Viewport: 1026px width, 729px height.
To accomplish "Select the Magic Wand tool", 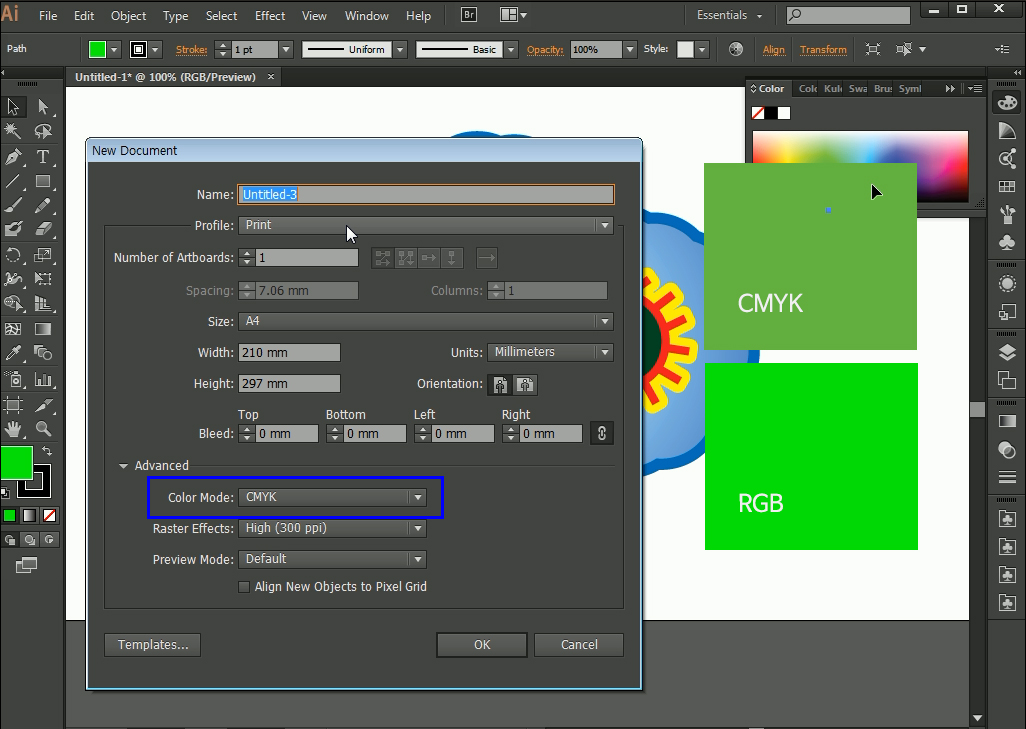I will click(x=13, y=132).
